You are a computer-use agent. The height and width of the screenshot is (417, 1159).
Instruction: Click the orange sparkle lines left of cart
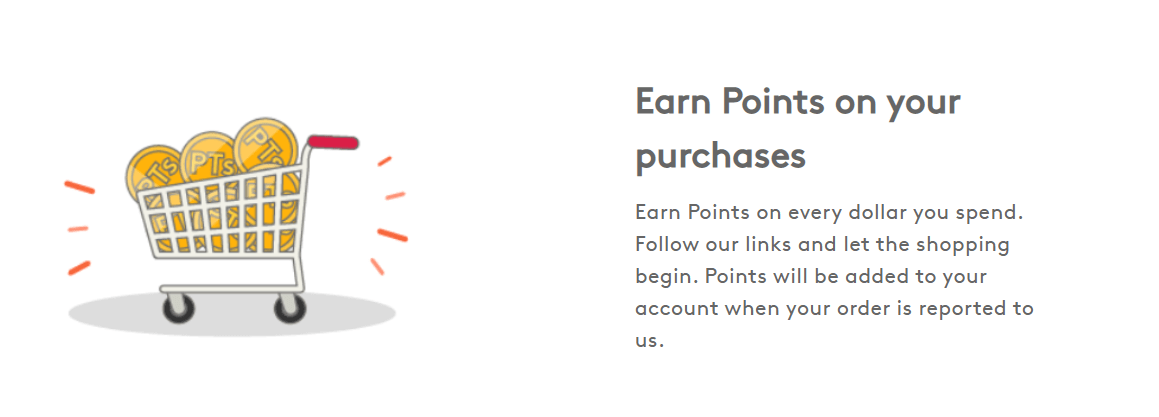coord(78,228)
